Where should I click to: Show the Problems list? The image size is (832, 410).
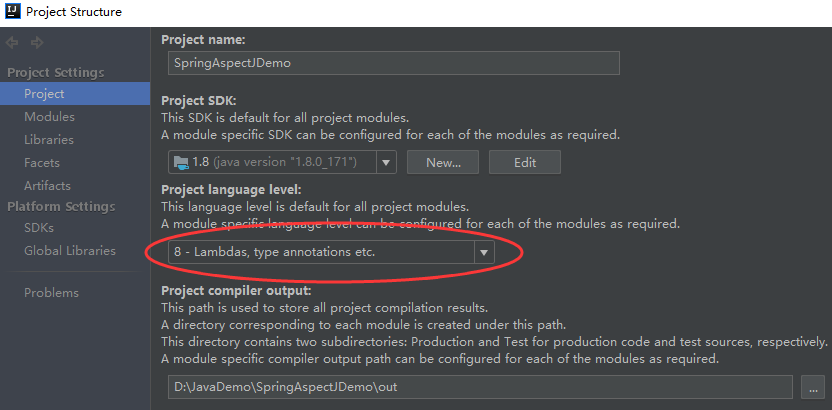tap(51, 293)
